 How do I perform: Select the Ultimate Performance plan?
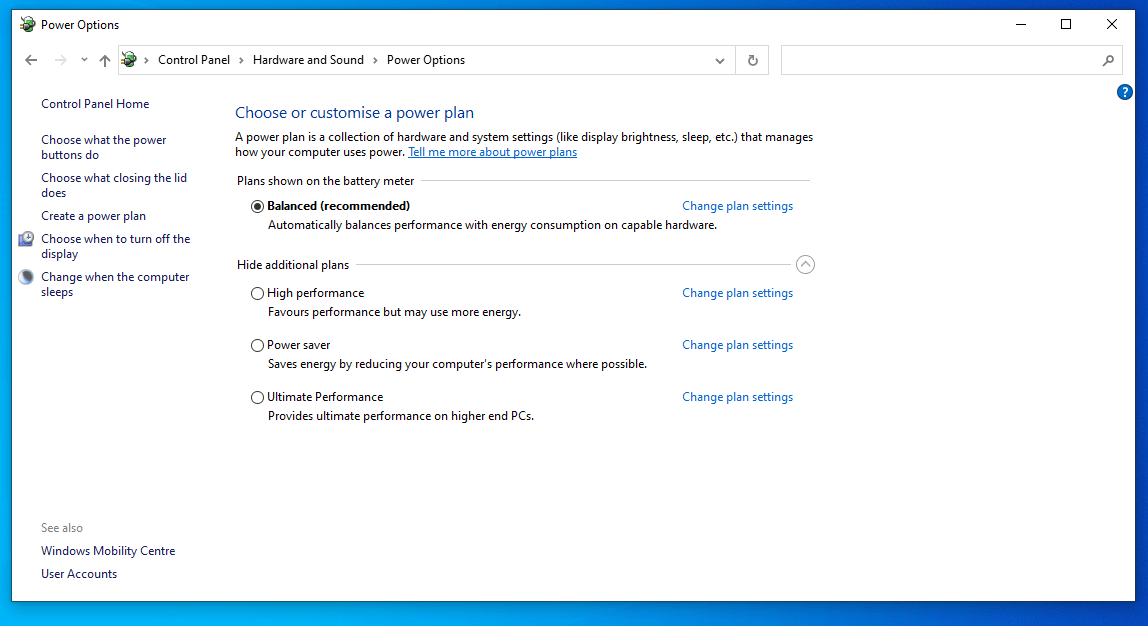(x=257, y=398)
